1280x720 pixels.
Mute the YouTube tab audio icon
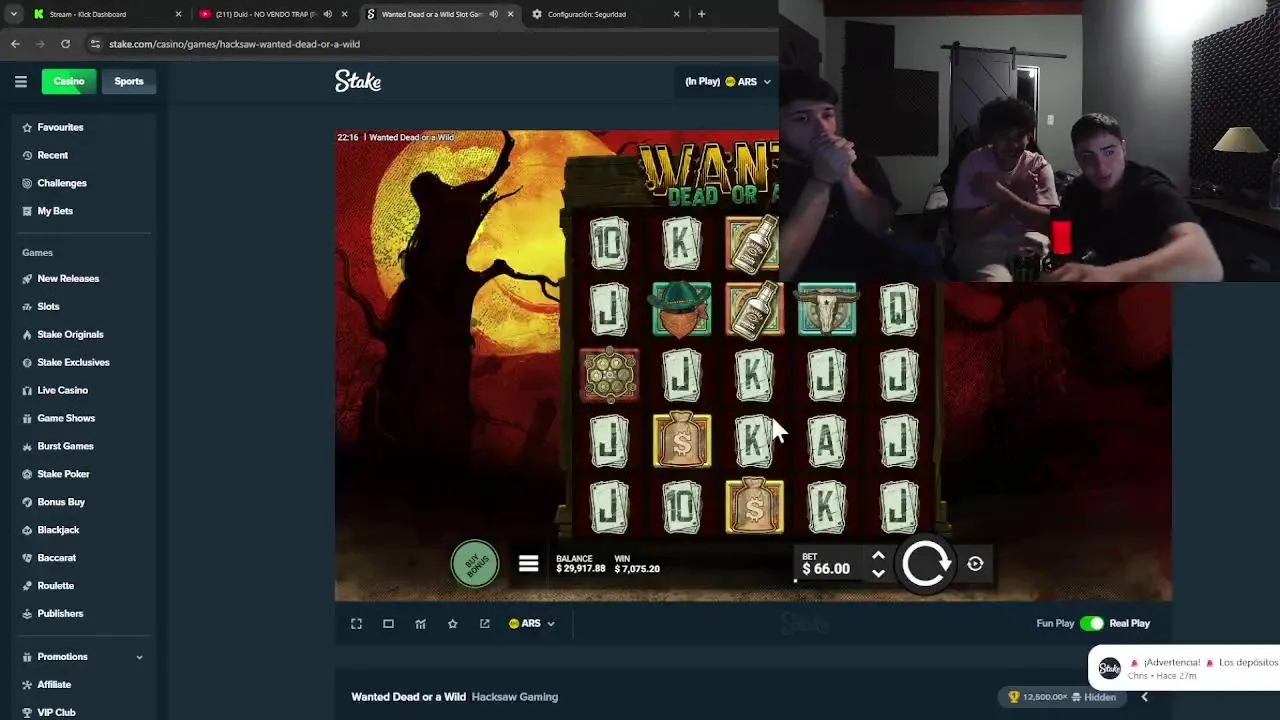[x=327, y=14]
